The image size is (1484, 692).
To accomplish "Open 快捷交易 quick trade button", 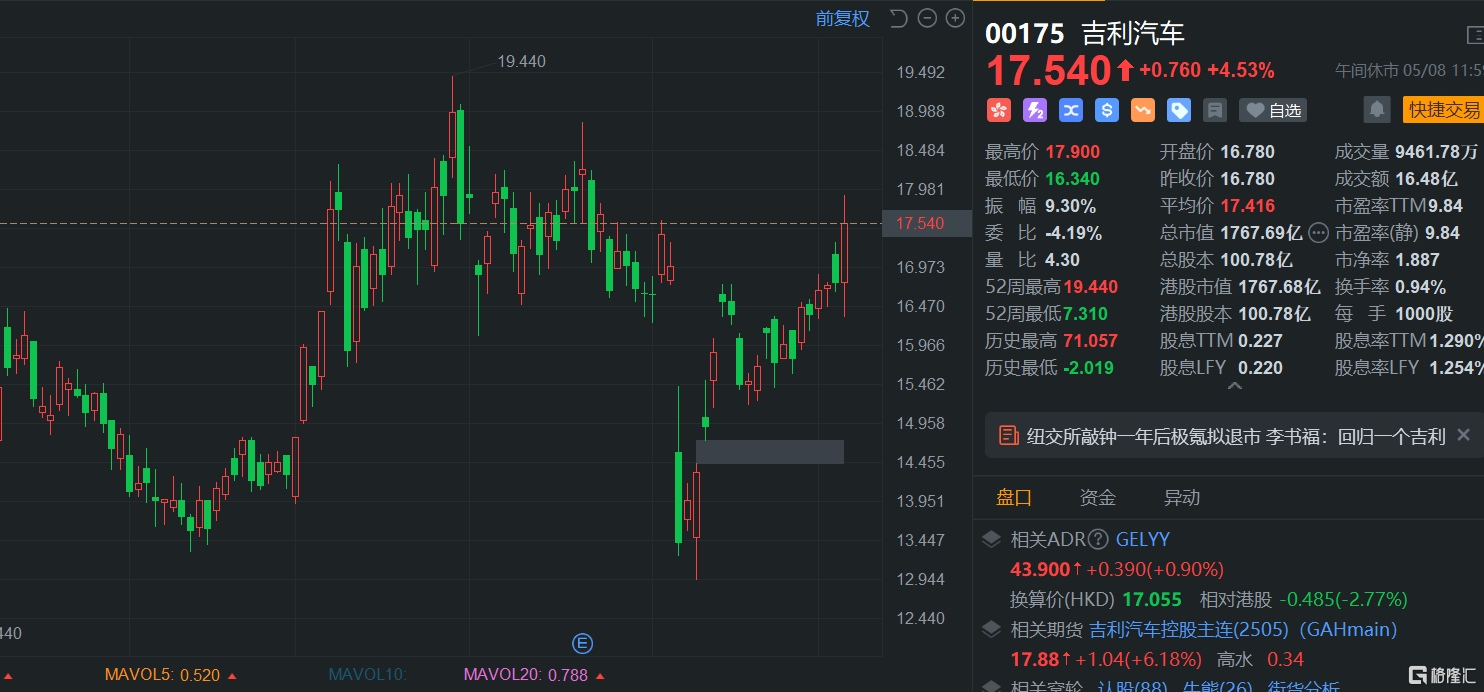I will tap(1443, 110).
